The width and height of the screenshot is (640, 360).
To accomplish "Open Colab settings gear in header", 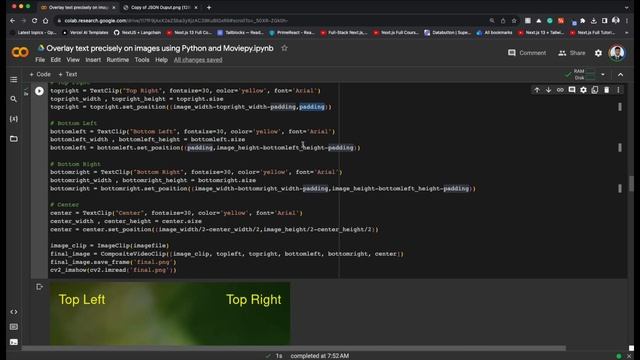I will [598, 53].
